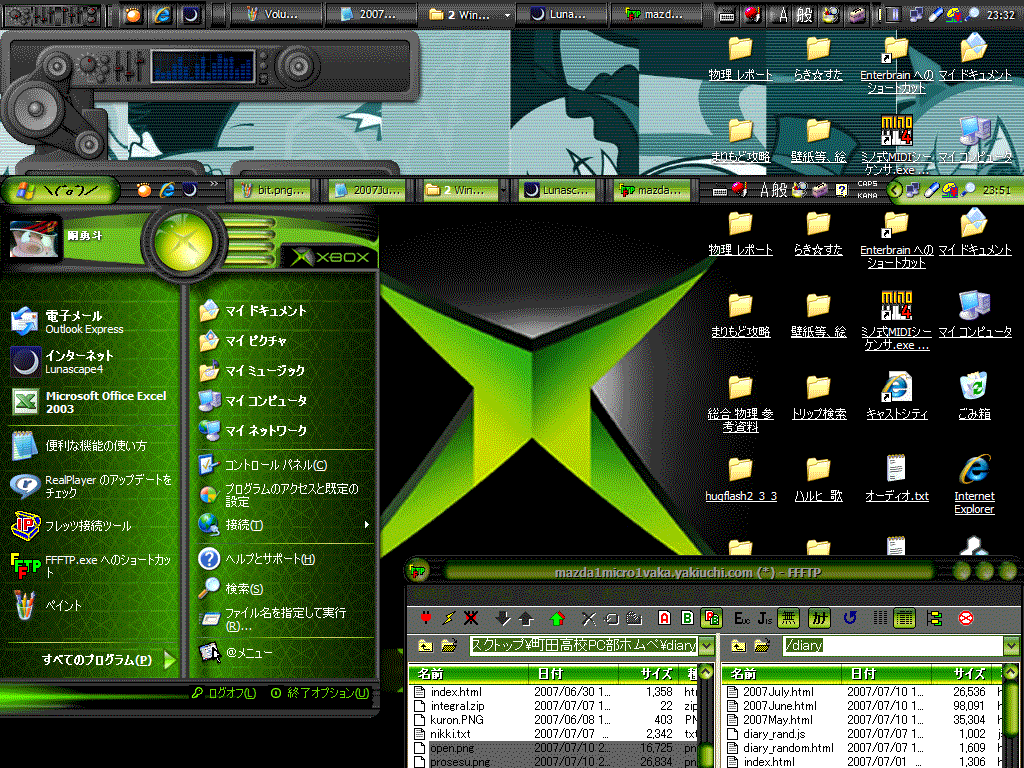The width and height of the screenshot is (1024, 768).
Task: Open ハルヒ_歌 folder on desktop
Action: coord(818,479)
